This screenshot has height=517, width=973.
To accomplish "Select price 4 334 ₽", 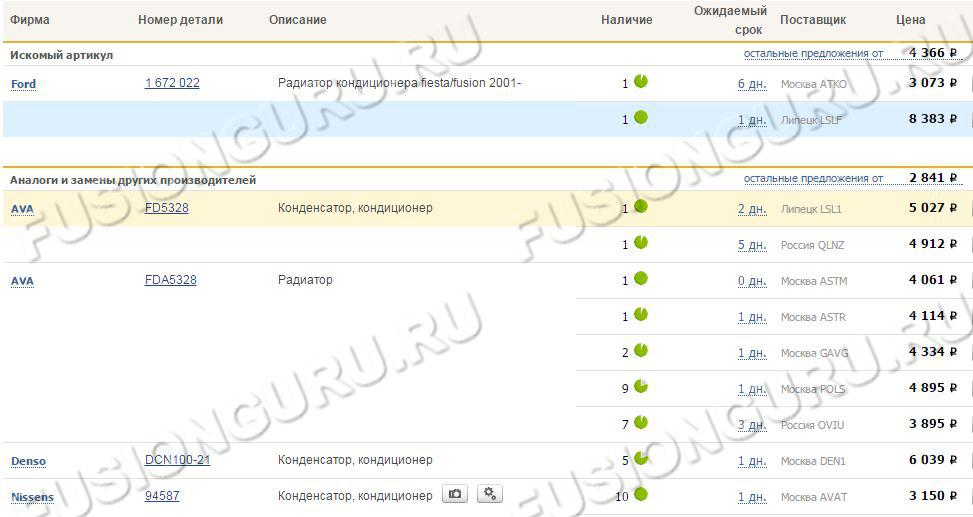I will pyautogui.click(x=933, y=352).
